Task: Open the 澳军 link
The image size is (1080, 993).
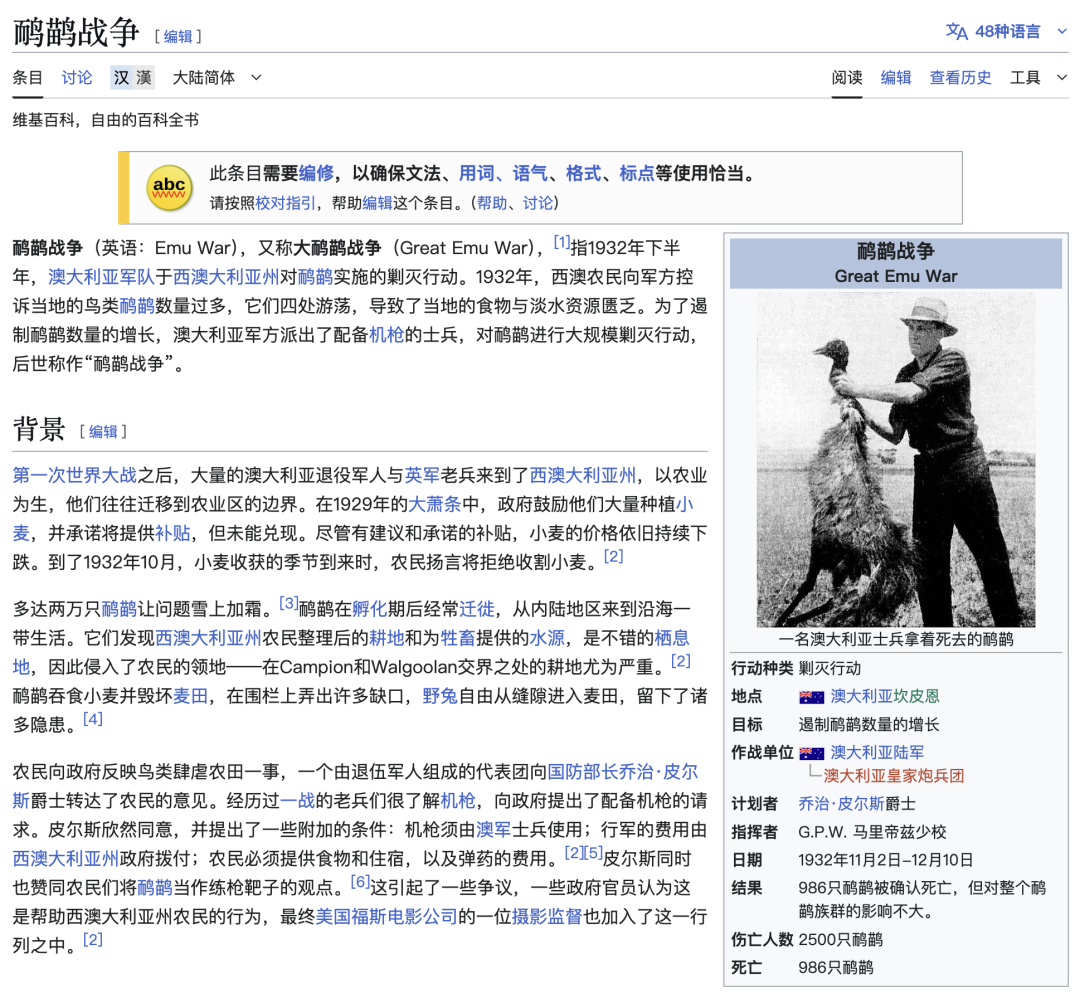Action: click(x=494, y=829)
